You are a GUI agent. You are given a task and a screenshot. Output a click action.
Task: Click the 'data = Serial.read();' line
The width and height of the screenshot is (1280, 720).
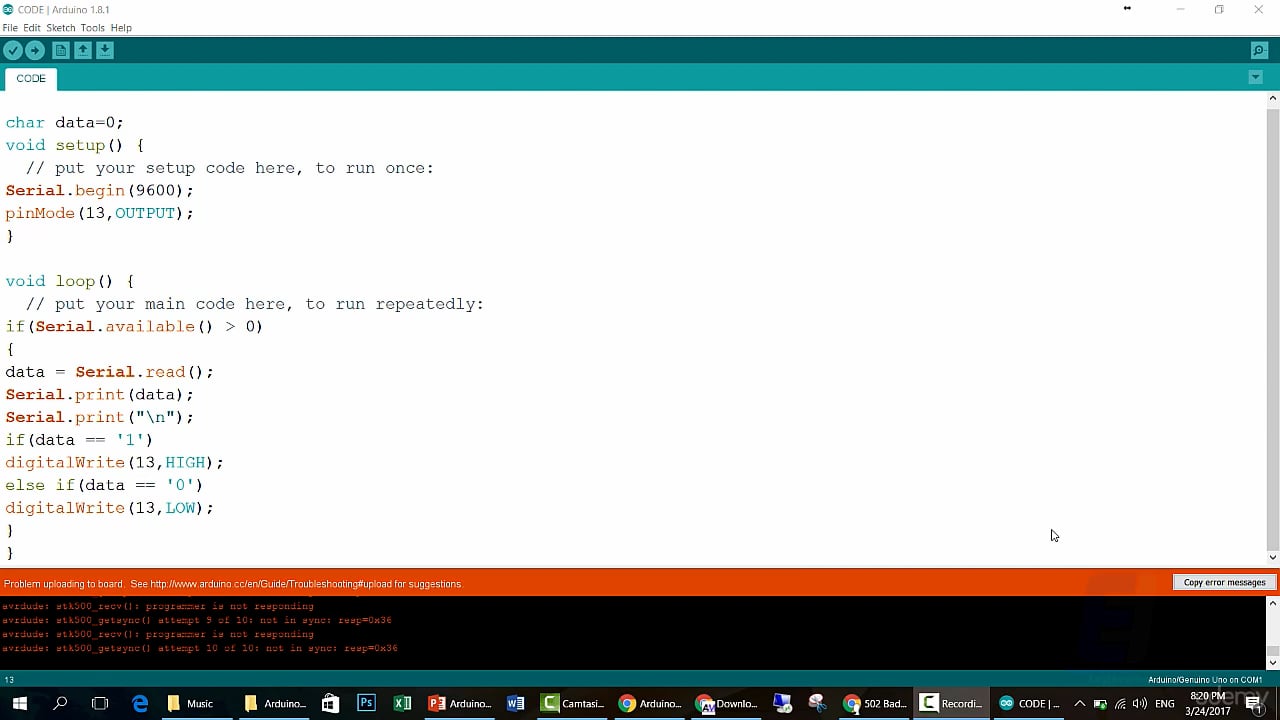[110, 372]
